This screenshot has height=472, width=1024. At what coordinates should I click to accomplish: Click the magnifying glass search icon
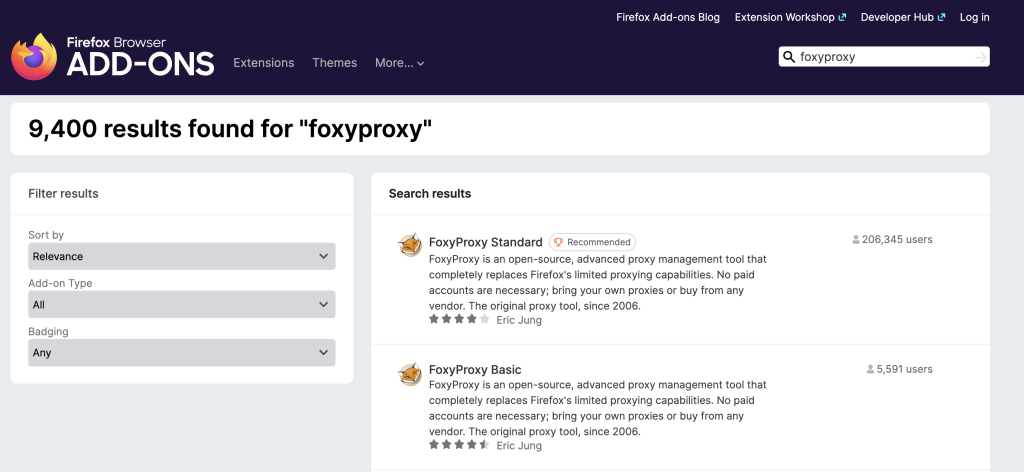coord(789,57)
